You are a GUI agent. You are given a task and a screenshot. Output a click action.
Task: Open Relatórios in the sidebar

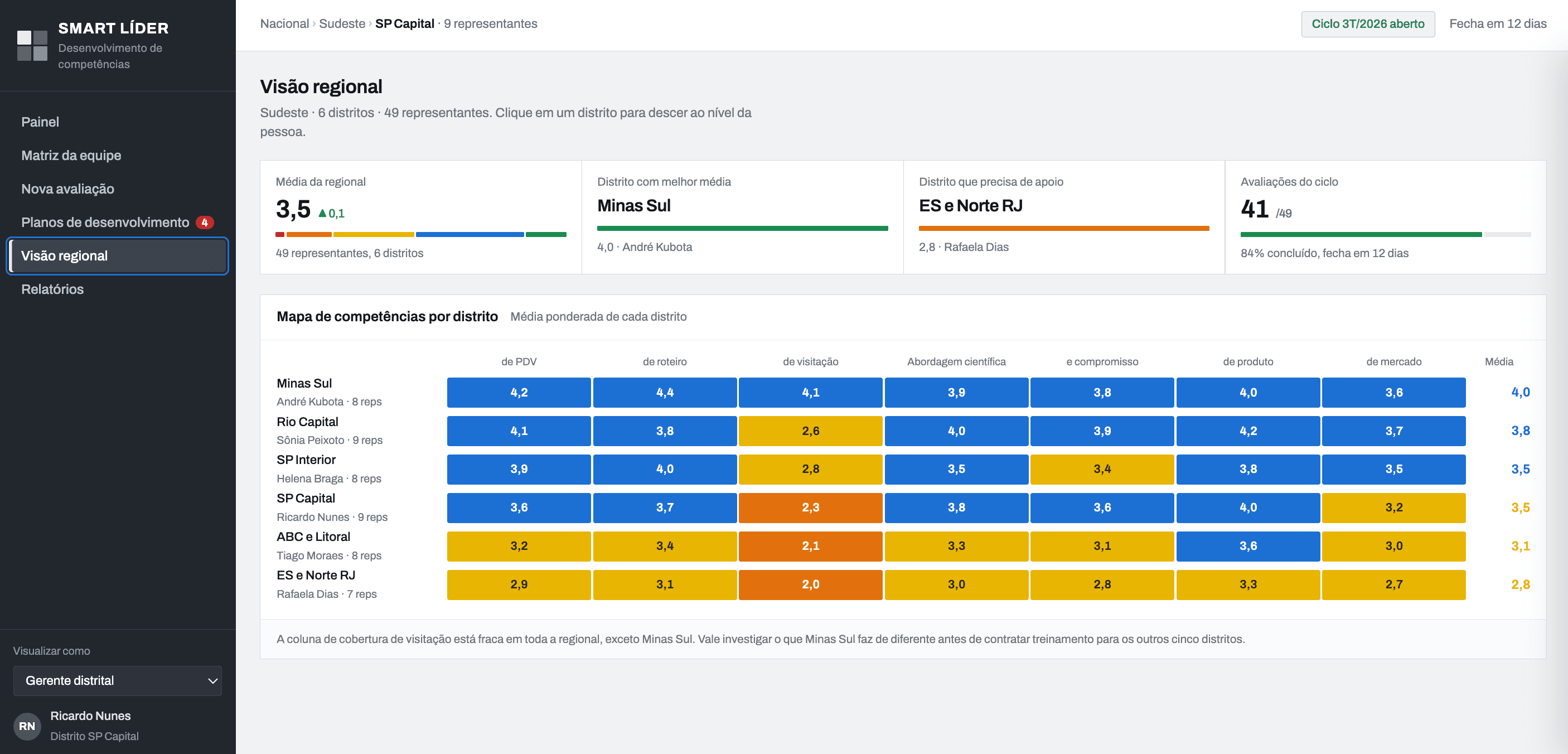click(x=118, y=289)
